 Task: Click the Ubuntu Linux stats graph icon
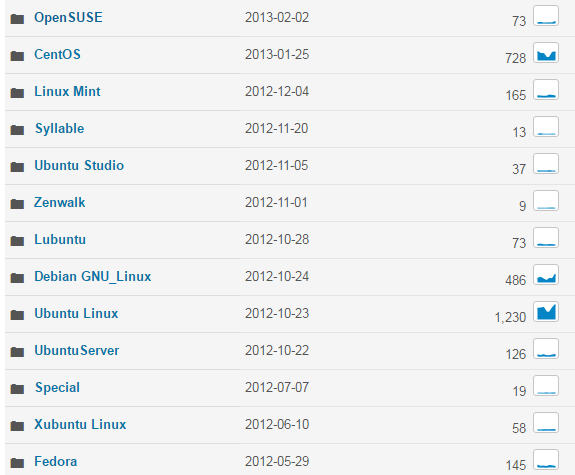pyautogui.click(x=546, y=312)
